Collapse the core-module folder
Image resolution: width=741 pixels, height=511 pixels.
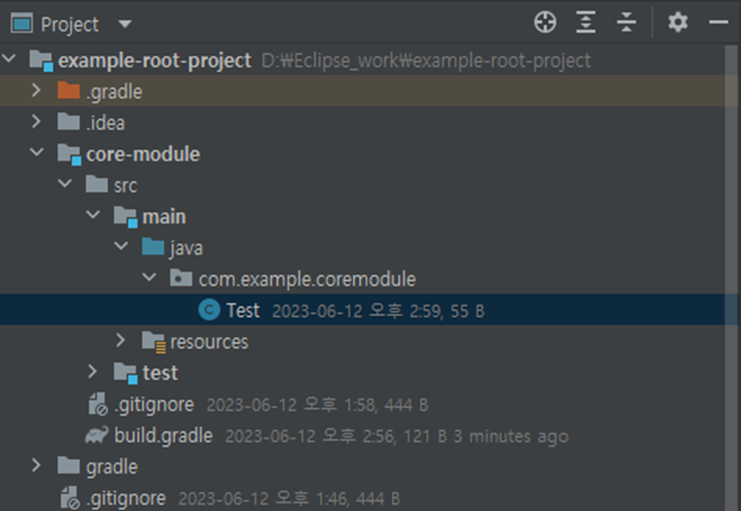(37, 154)
